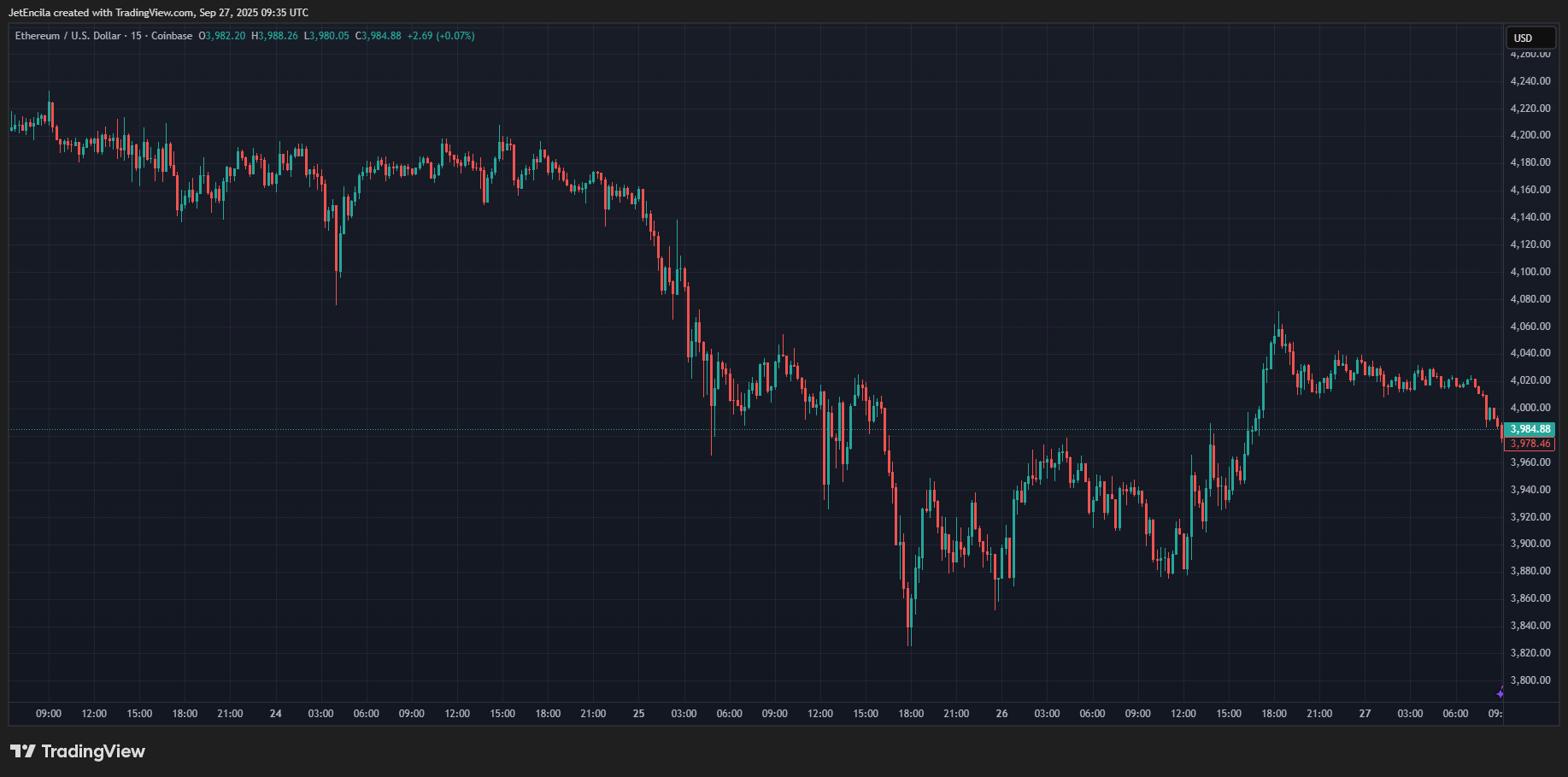The height and width of the screenshot is (777, 1568).
Task: Click the red 3,978.46 price label
Action: (x=1530, y=444)
